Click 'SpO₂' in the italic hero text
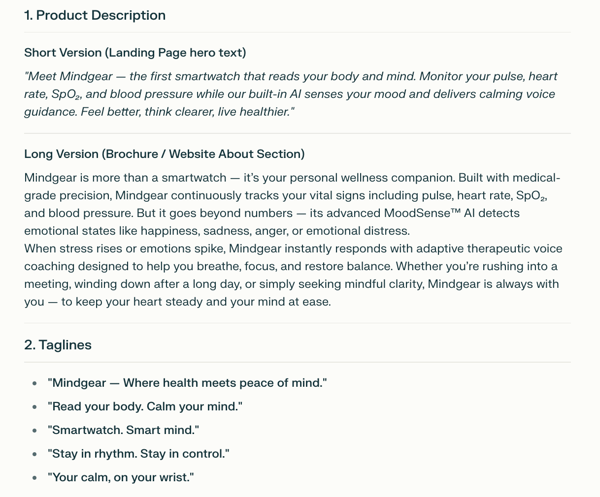Screen dimensions: 600x497 (65, 94)
